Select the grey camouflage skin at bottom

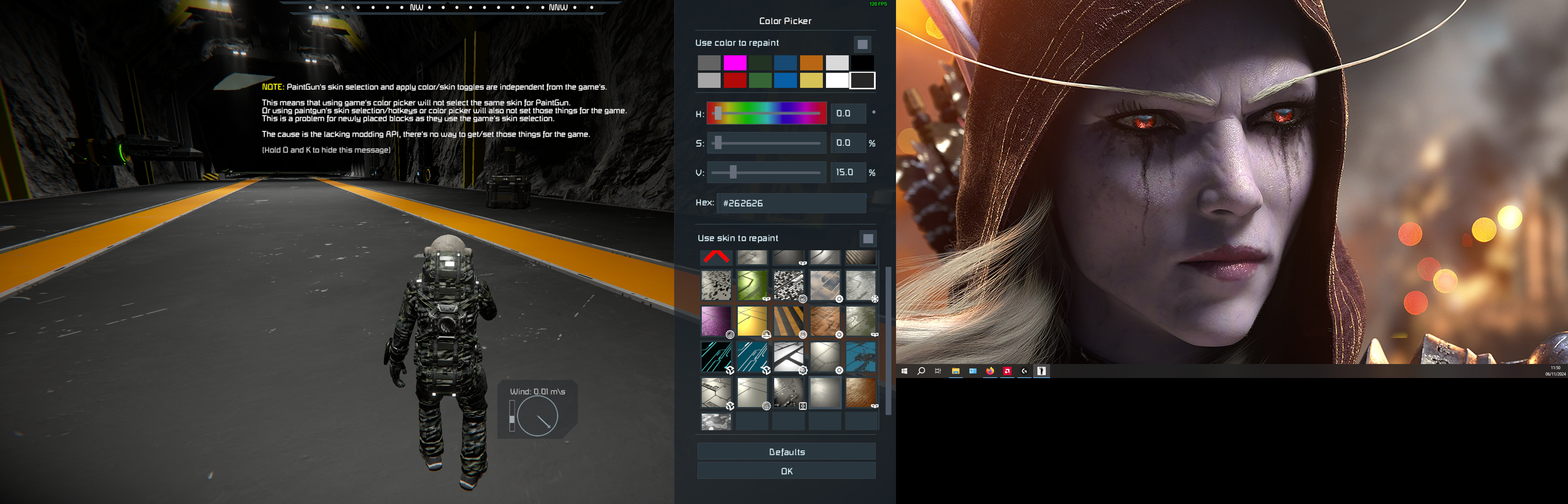click(716, 421)
